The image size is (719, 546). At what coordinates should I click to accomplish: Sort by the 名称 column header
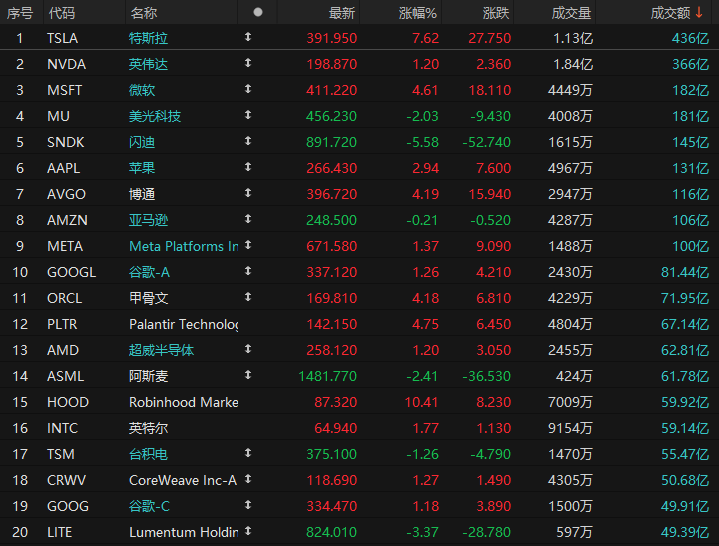coord(144,13)
